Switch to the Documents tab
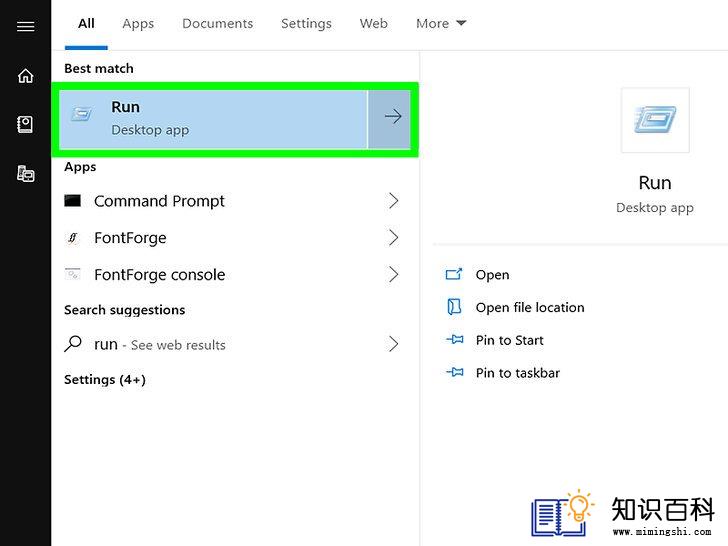Image resolution: width=728 pixels, height=546 pixels. click(217, 24)
